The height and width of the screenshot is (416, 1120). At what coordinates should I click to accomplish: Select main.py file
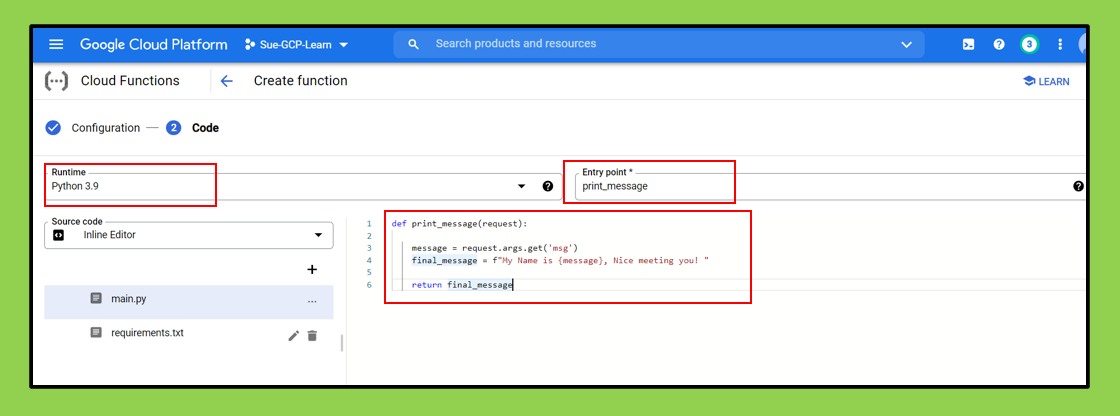tap(189, 302)
